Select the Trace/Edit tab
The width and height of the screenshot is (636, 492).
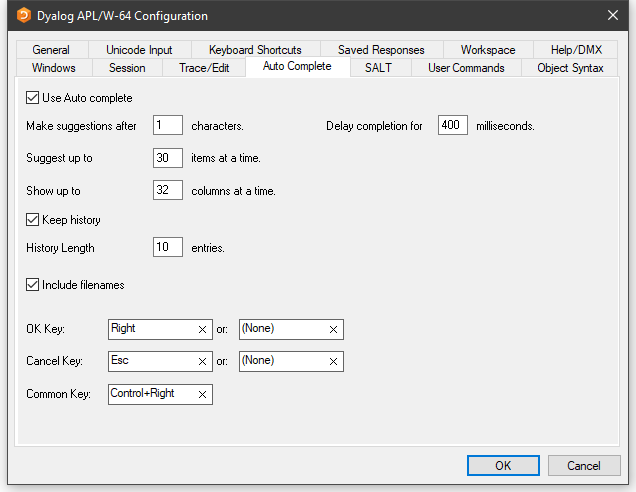tap(204, 68)
